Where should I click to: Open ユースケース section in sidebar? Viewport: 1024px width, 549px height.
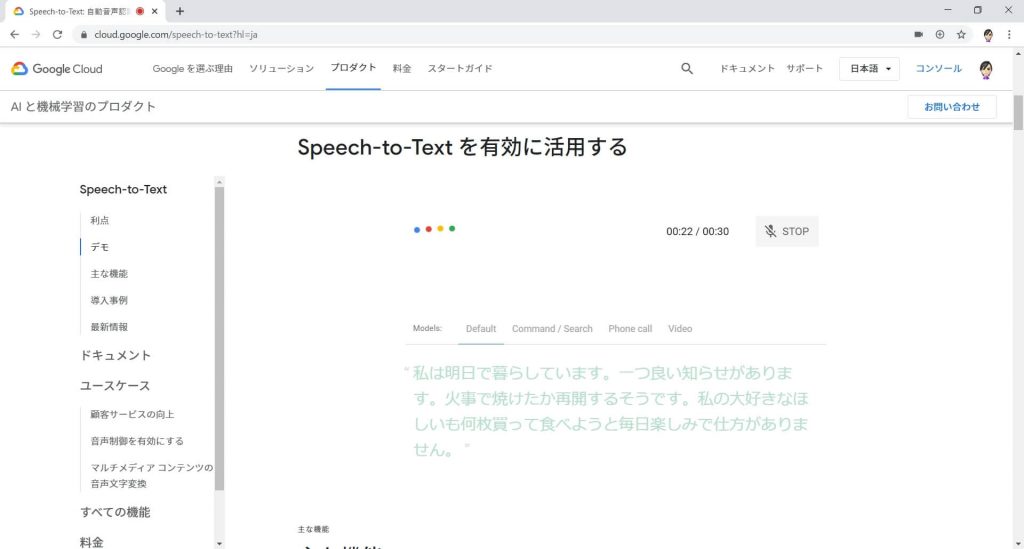click(115, 386)
